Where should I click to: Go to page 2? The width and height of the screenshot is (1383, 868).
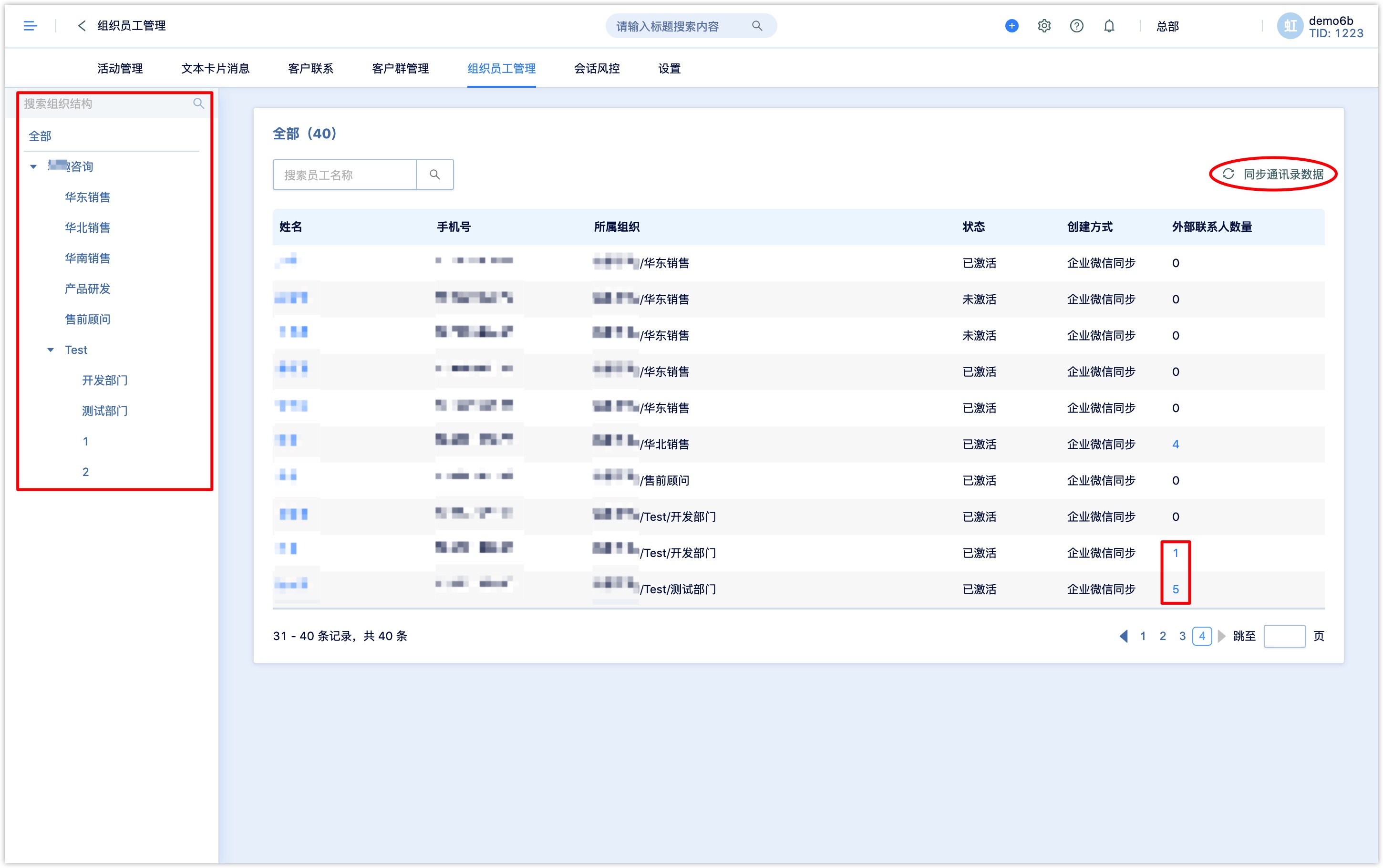[x=1162, y=635]
